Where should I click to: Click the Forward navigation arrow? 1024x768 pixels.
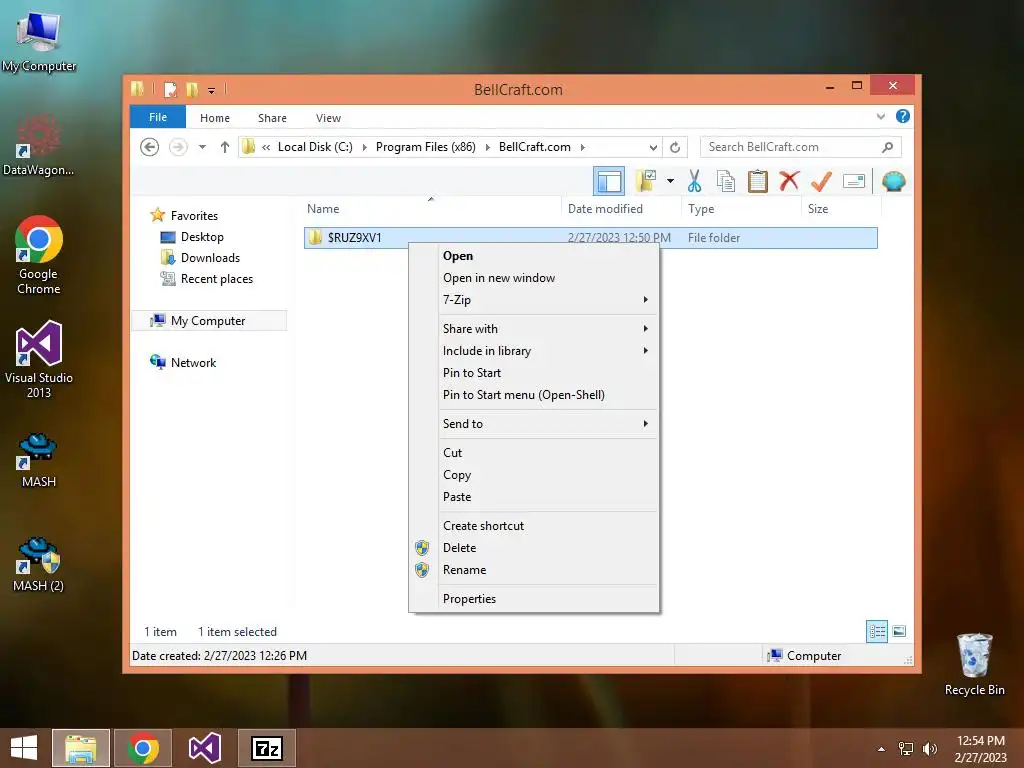click(178, 147)
